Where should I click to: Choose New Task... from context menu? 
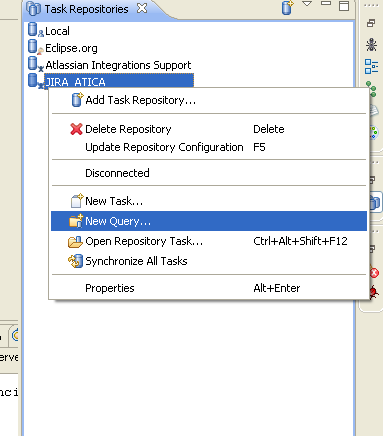209,201
